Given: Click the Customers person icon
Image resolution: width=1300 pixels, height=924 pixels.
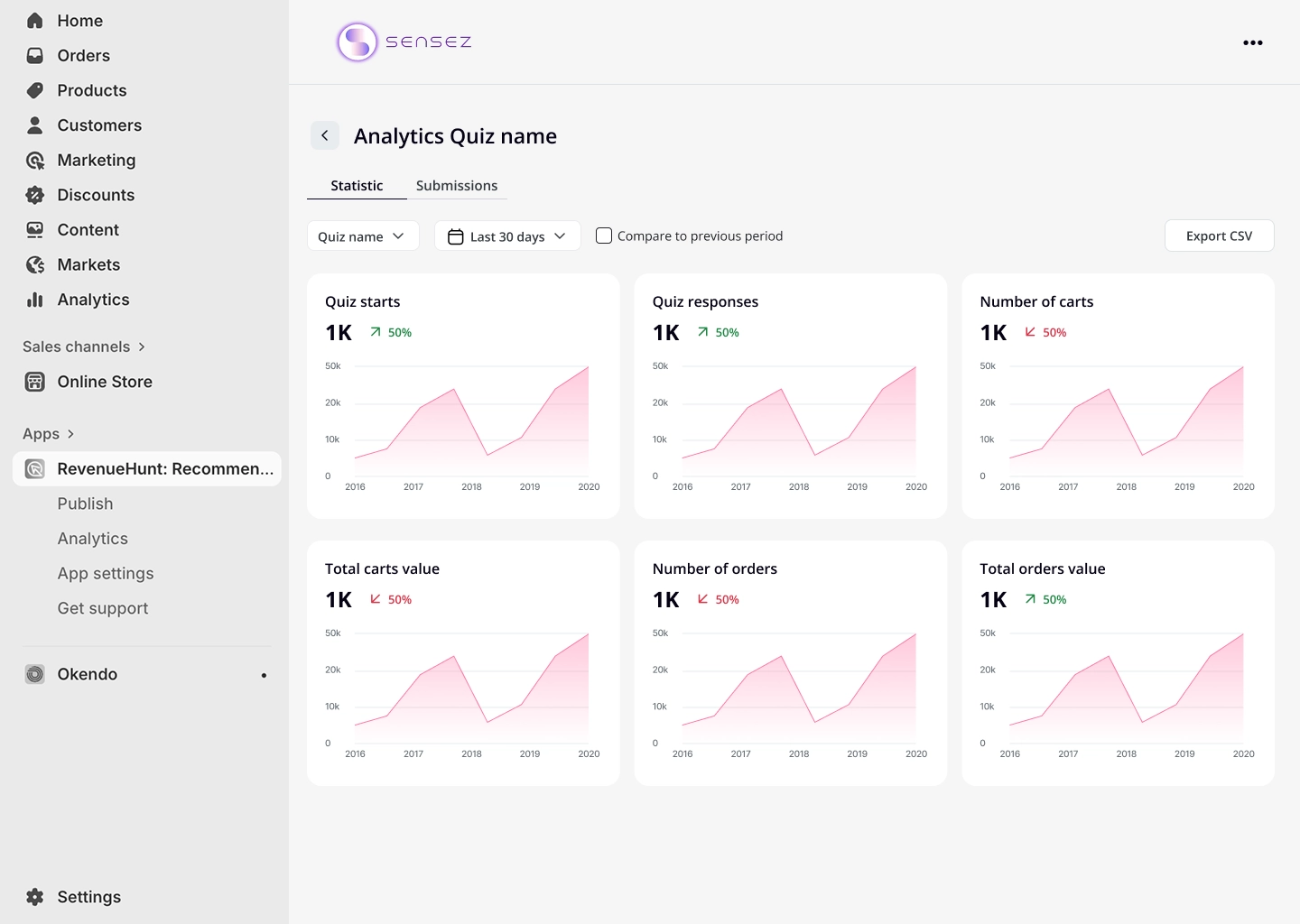Looking at the screenshot, I should pos(35,125).
